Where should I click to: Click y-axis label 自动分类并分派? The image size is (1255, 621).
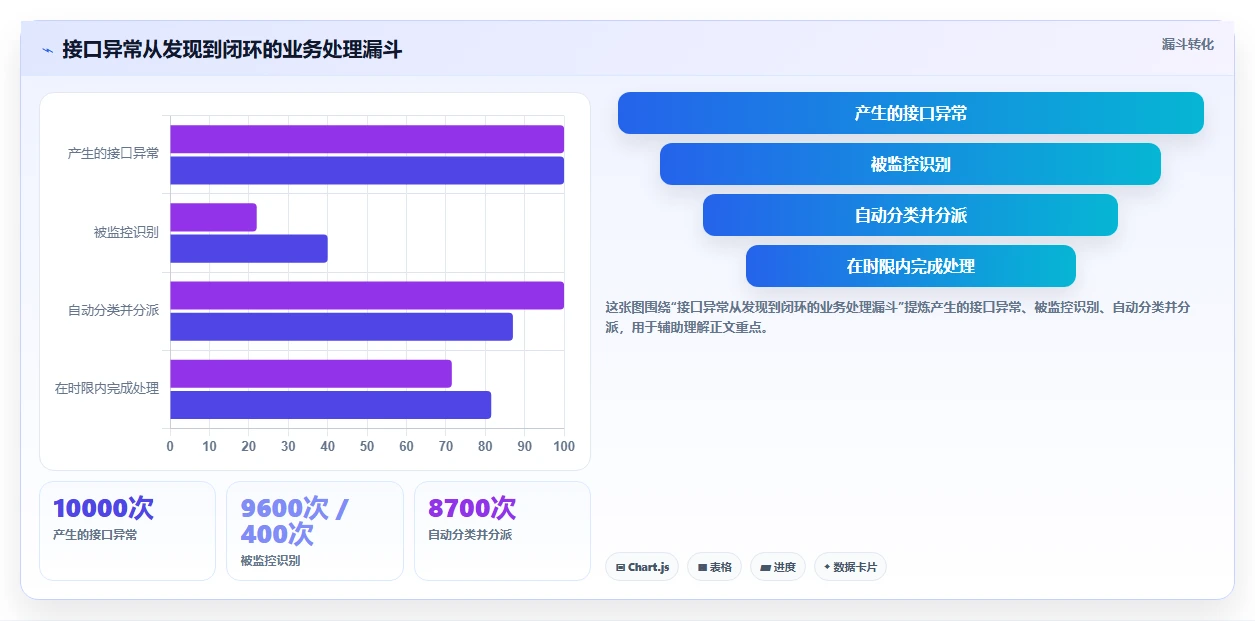[113, 310]
